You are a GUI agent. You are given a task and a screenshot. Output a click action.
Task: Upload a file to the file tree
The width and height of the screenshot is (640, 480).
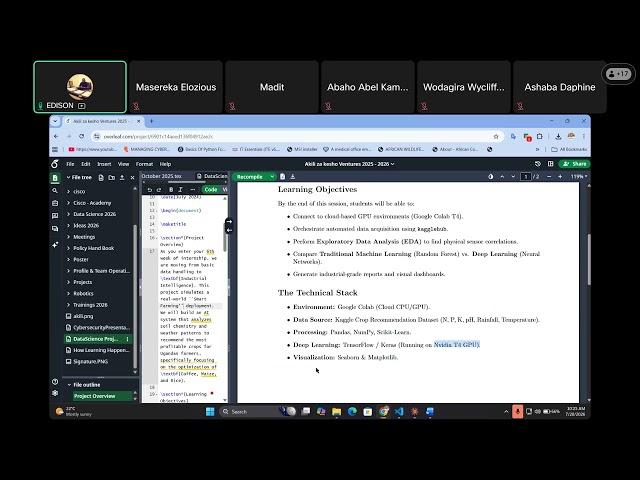click(x=122, y=178)
